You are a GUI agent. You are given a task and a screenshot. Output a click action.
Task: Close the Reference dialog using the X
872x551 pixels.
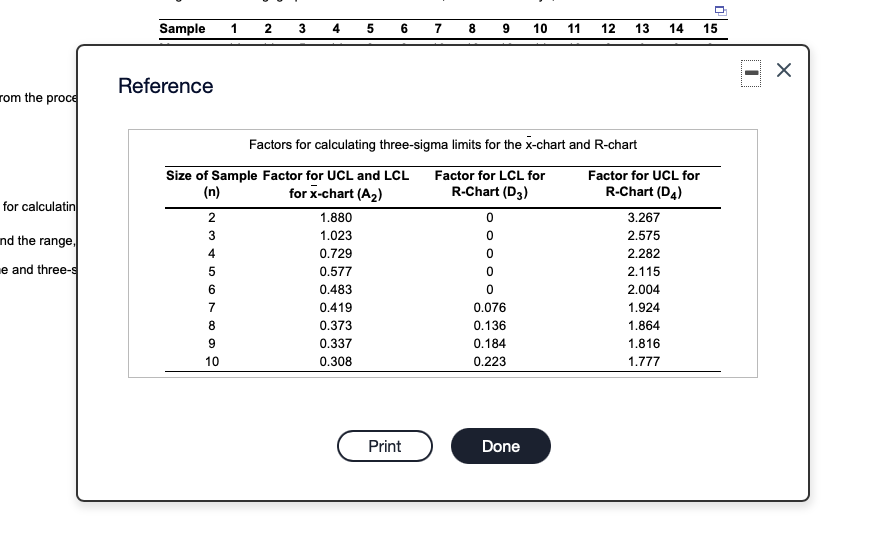click(x=784, y=70)
